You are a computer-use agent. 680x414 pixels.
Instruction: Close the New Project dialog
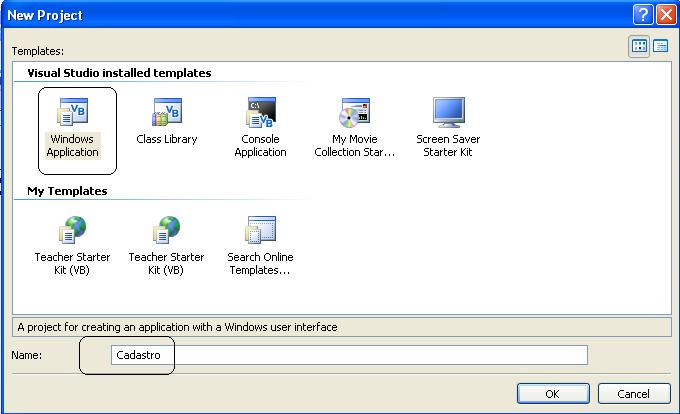point(667,15)
